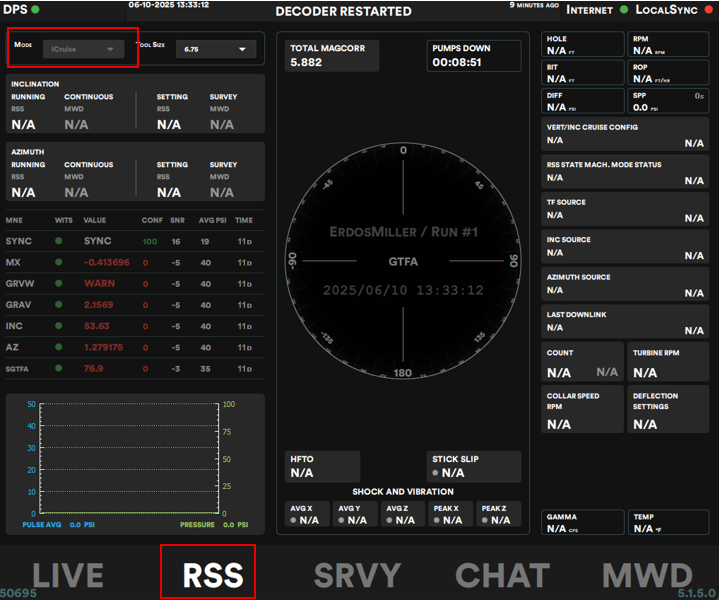Click the INC row WITS green dot
The image size is (719, 600).
(59, 325)
